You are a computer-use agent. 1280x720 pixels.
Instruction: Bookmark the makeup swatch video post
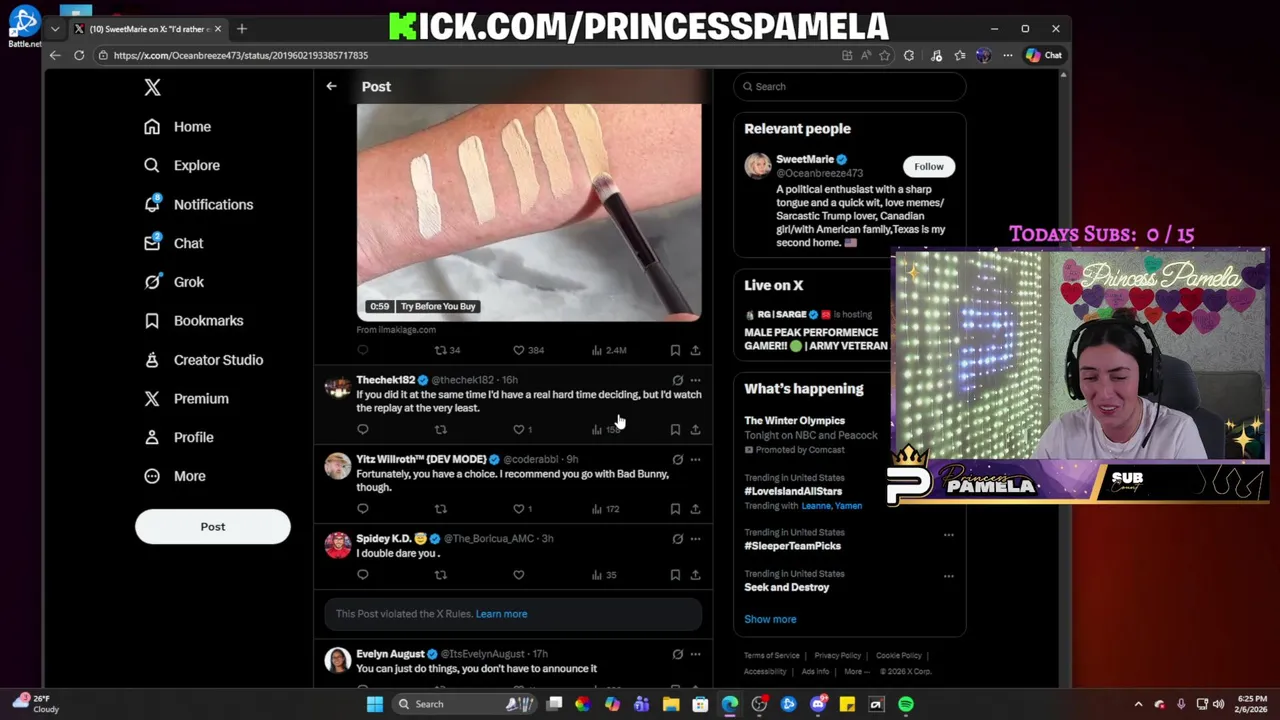point(675,350)
